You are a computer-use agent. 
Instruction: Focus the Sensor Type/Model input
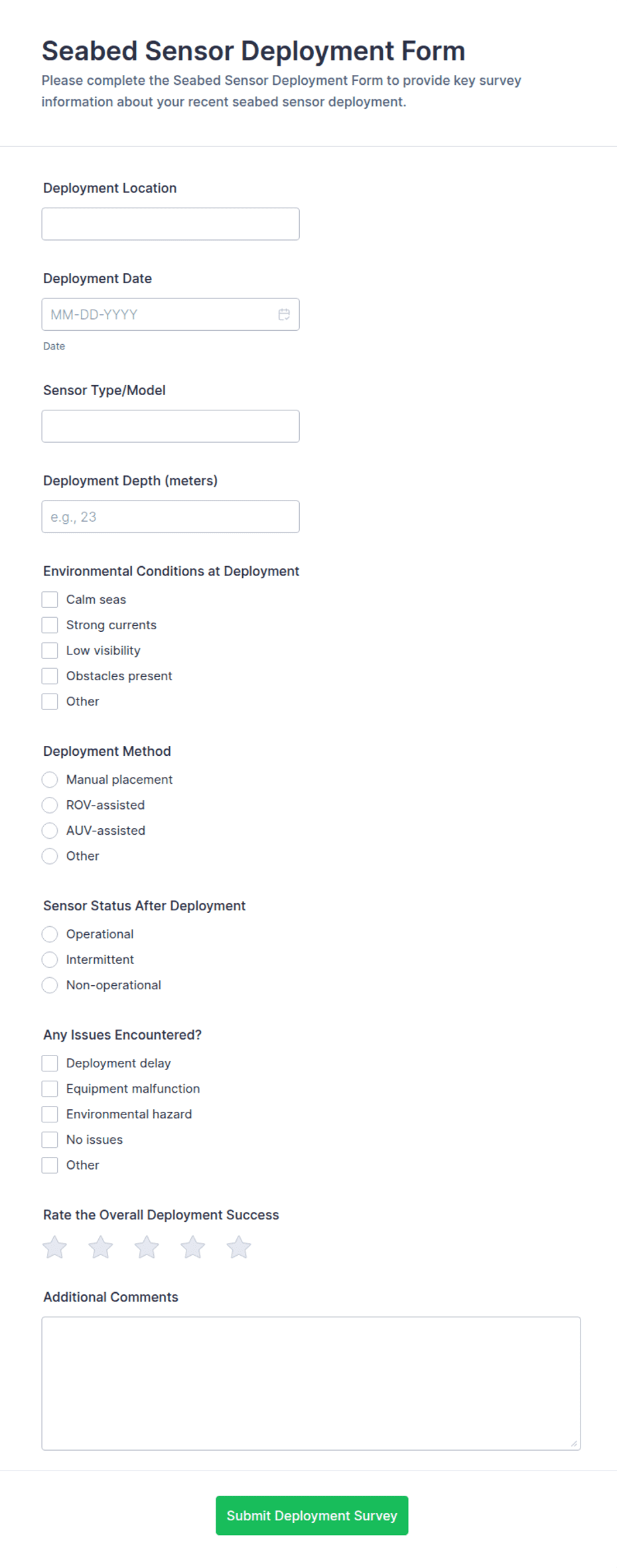click(171, 426)
